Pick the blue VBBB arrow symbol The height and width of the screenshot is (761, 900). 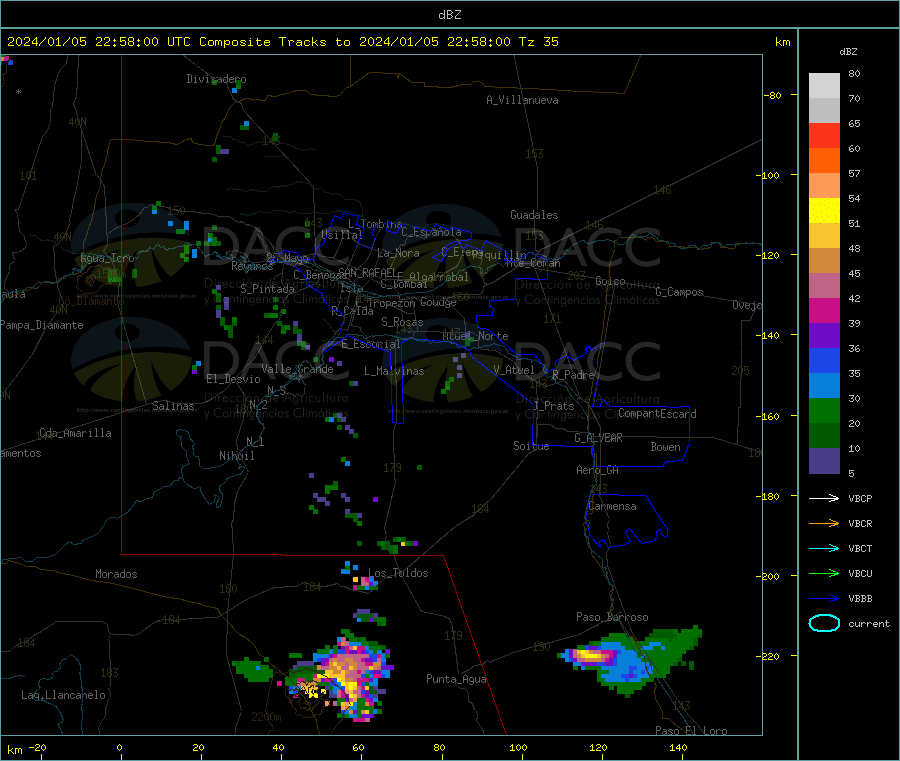(x=824, y=598)
